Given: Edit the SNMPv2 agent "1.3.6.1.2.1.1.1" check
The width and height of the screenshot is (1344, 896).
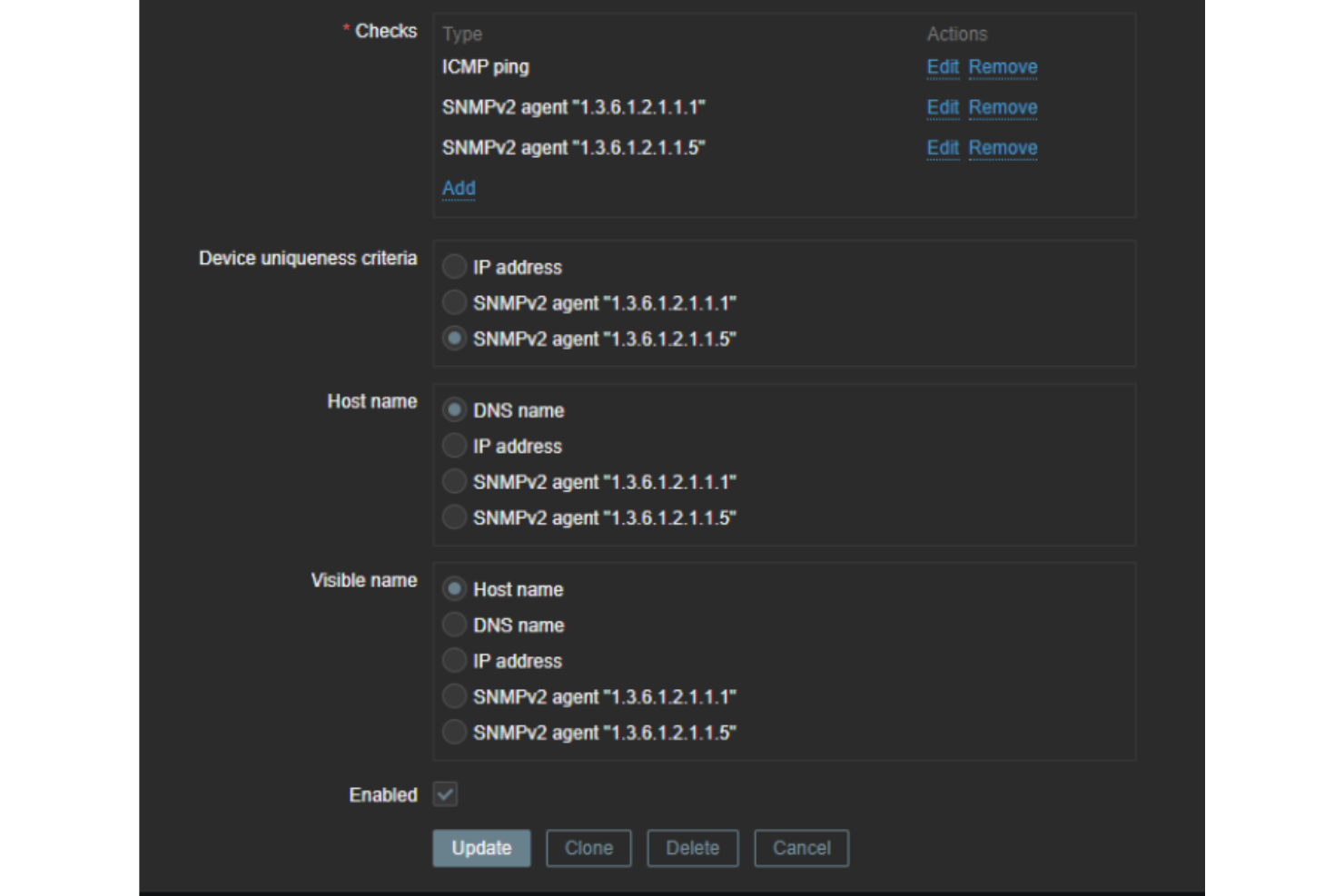Looking at the screenshot, I should 942,107.
